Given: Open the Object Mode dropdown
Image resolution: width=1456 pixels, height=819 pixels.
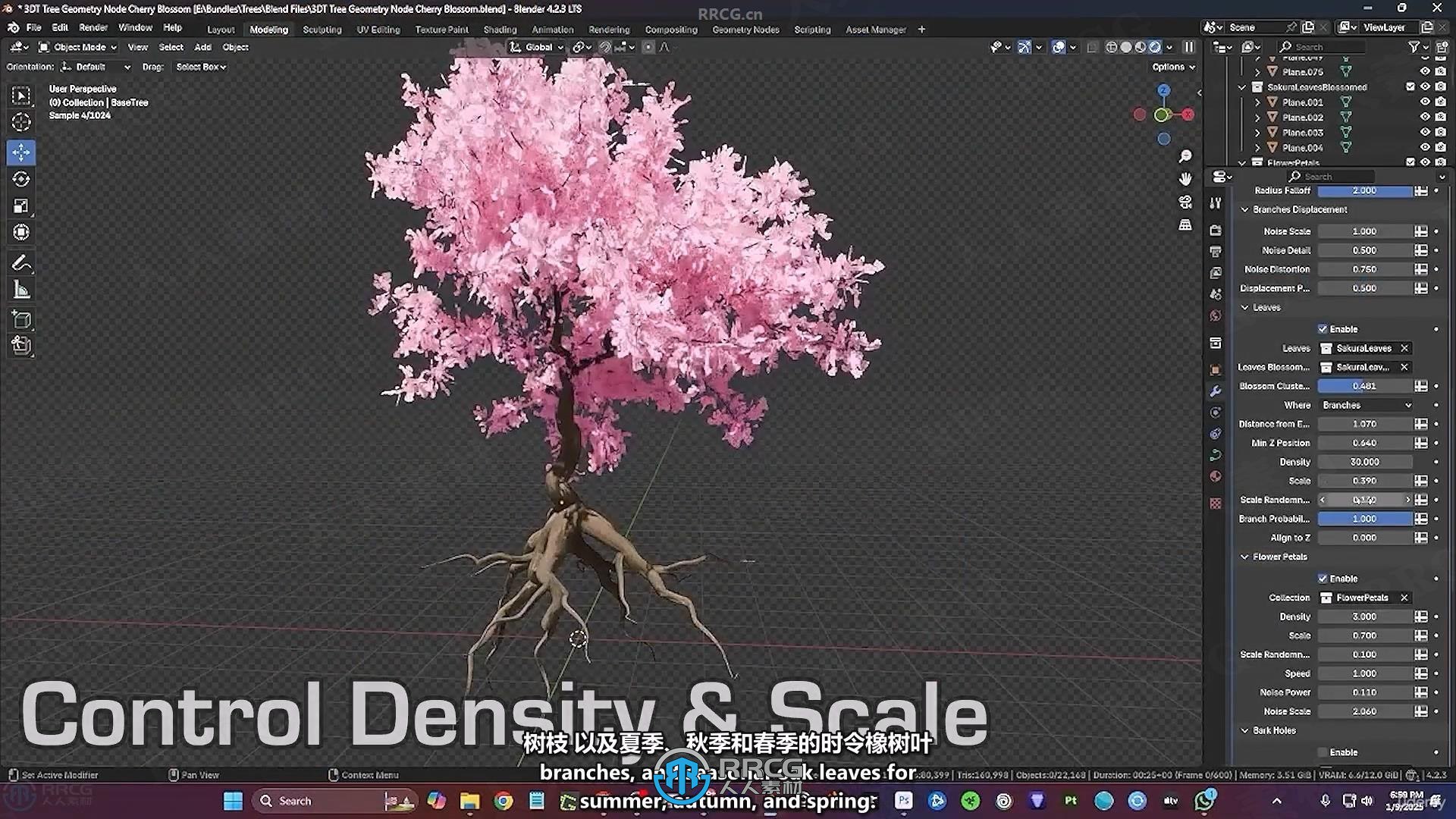Looking at the screenshot, I should 78,47.
